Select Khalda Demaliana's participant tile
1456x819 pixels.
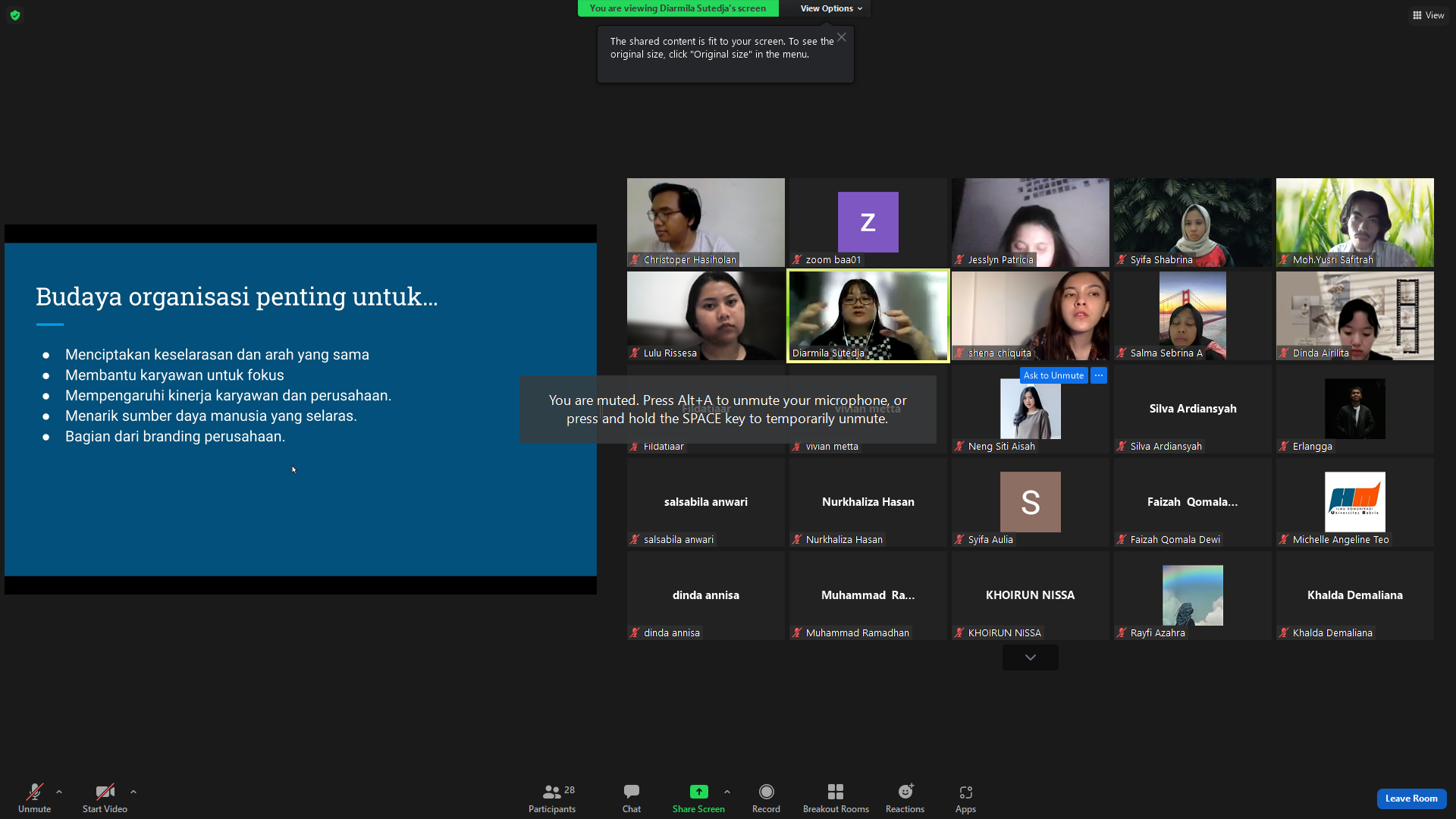click(x=1354, y=595)
